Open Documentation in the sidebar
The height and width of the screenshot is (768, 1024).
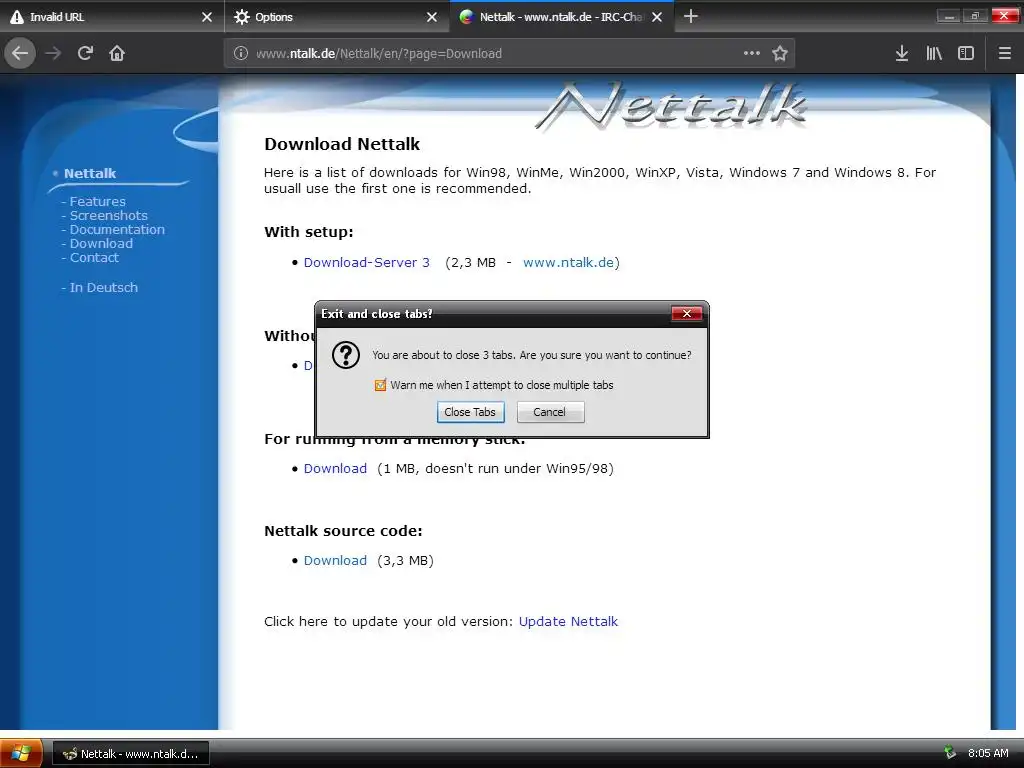click(x=117, y=229)
